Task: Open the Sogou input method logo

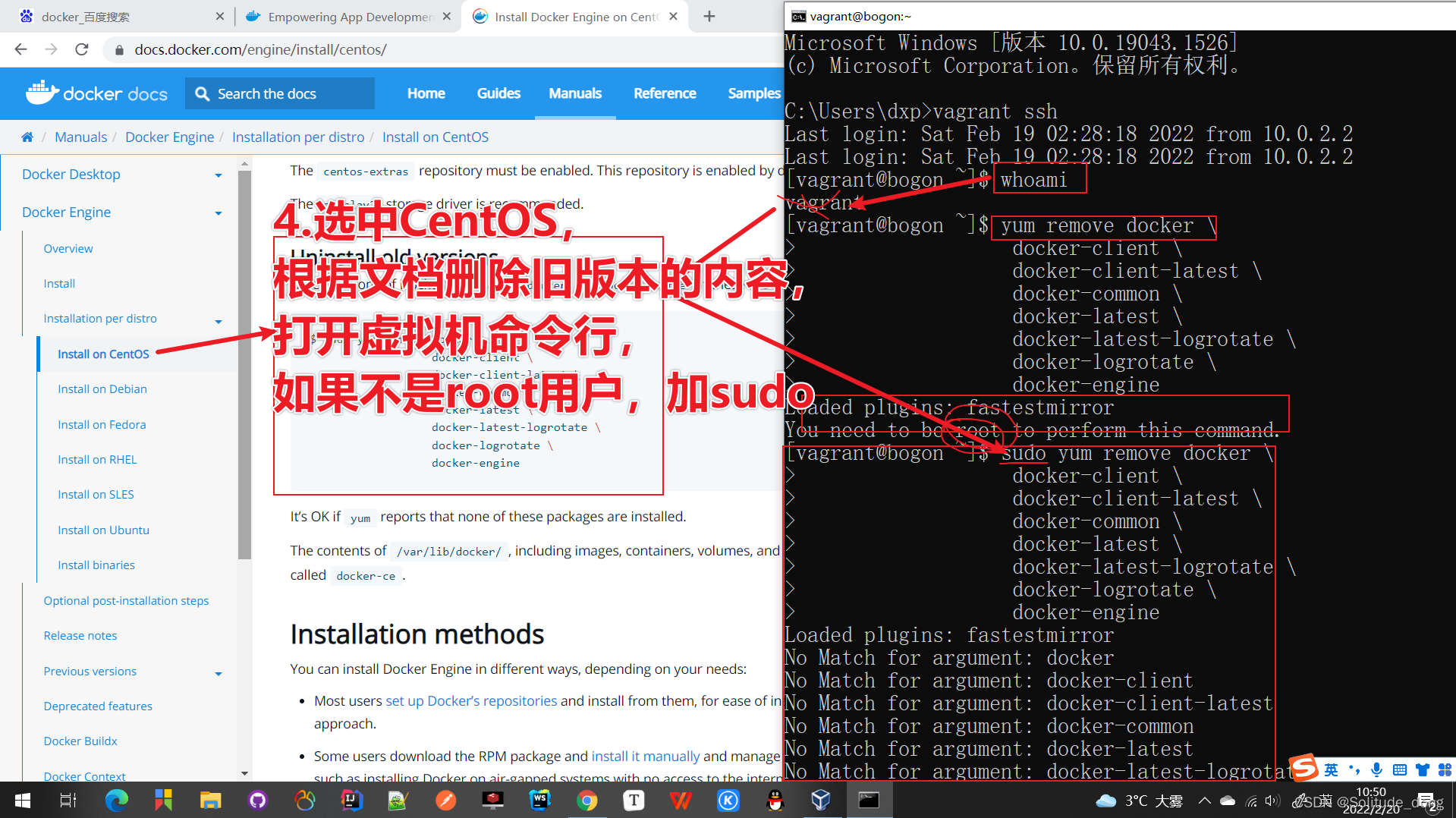Action: pos(1304,768)
